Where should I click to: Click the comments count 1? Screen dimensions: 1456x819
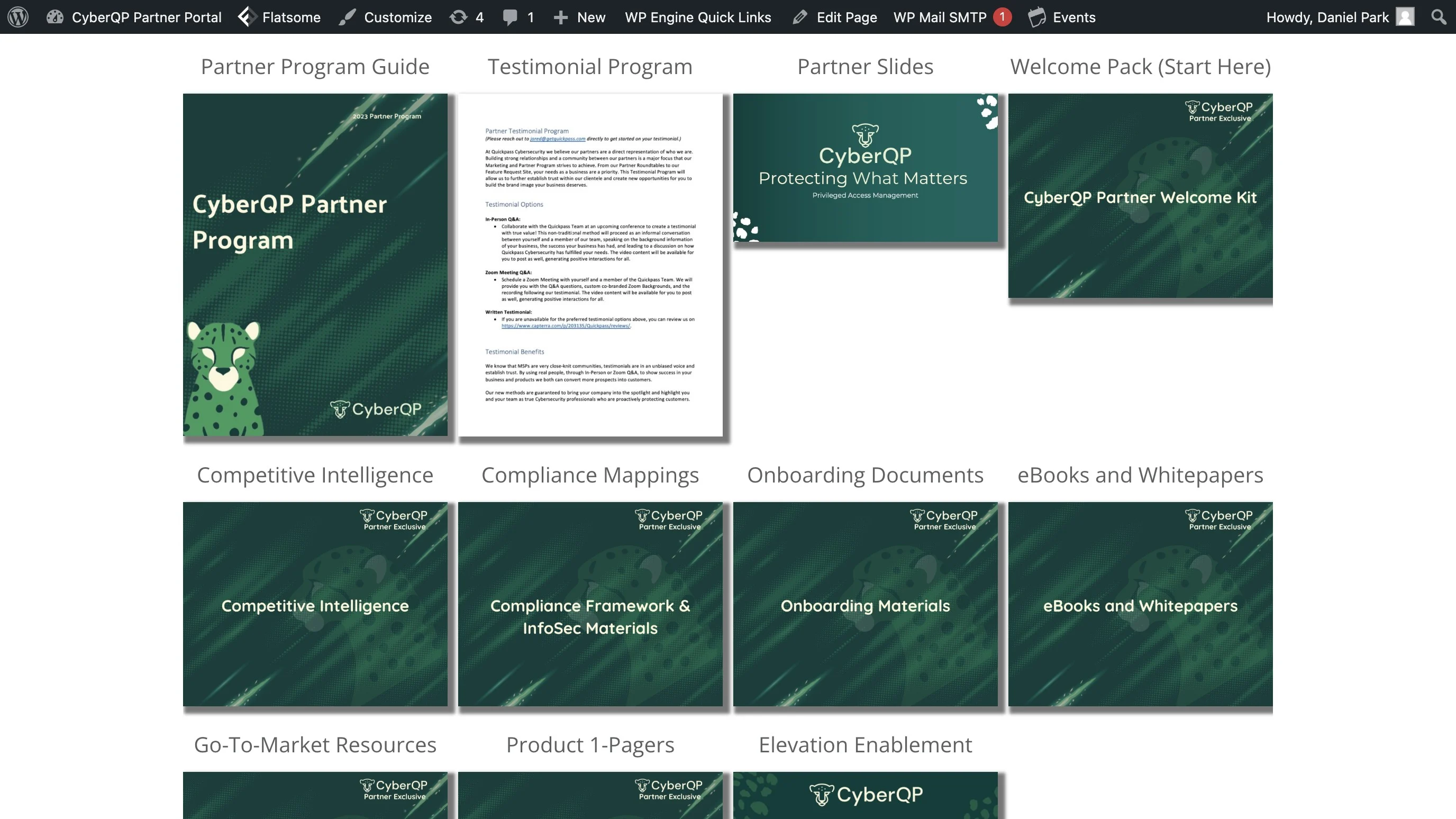click(x=530, y=17)
